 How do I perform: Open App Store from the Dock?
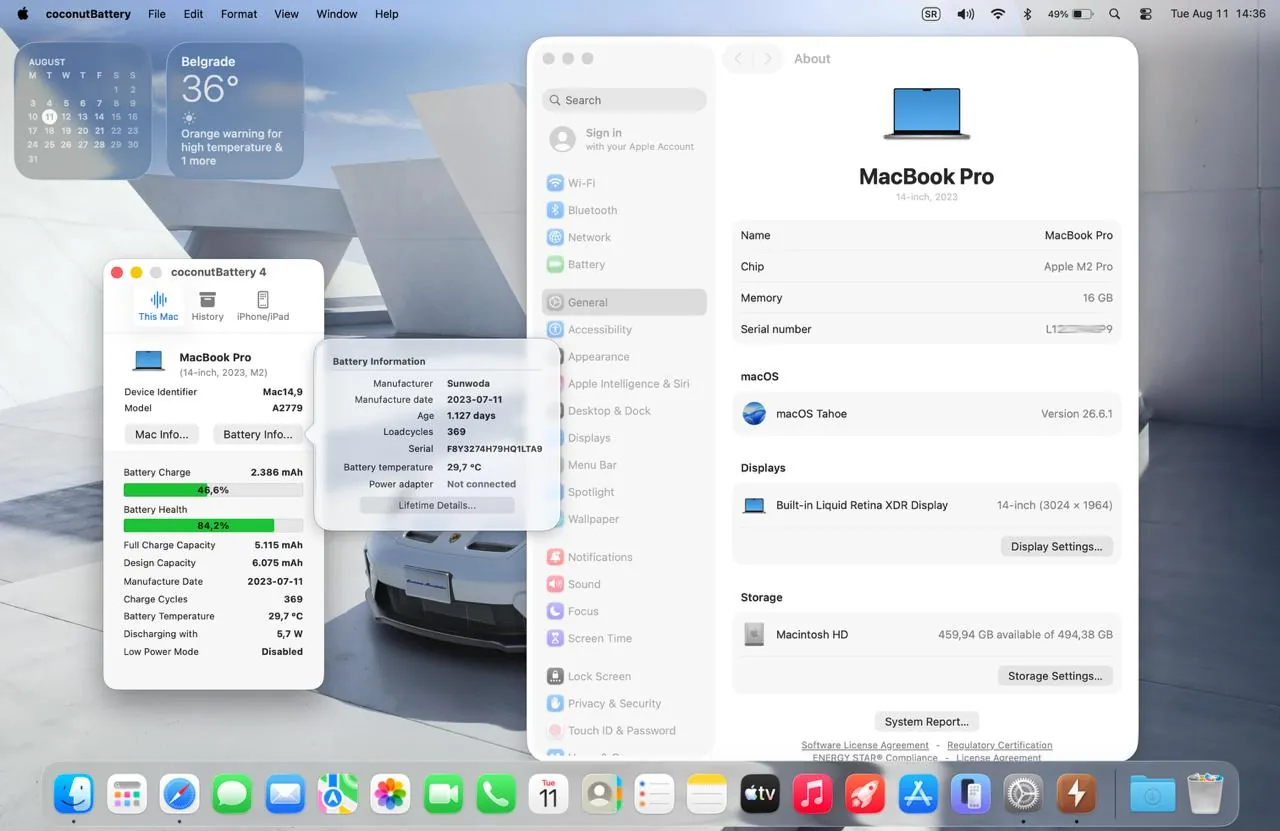coord(918,795)
